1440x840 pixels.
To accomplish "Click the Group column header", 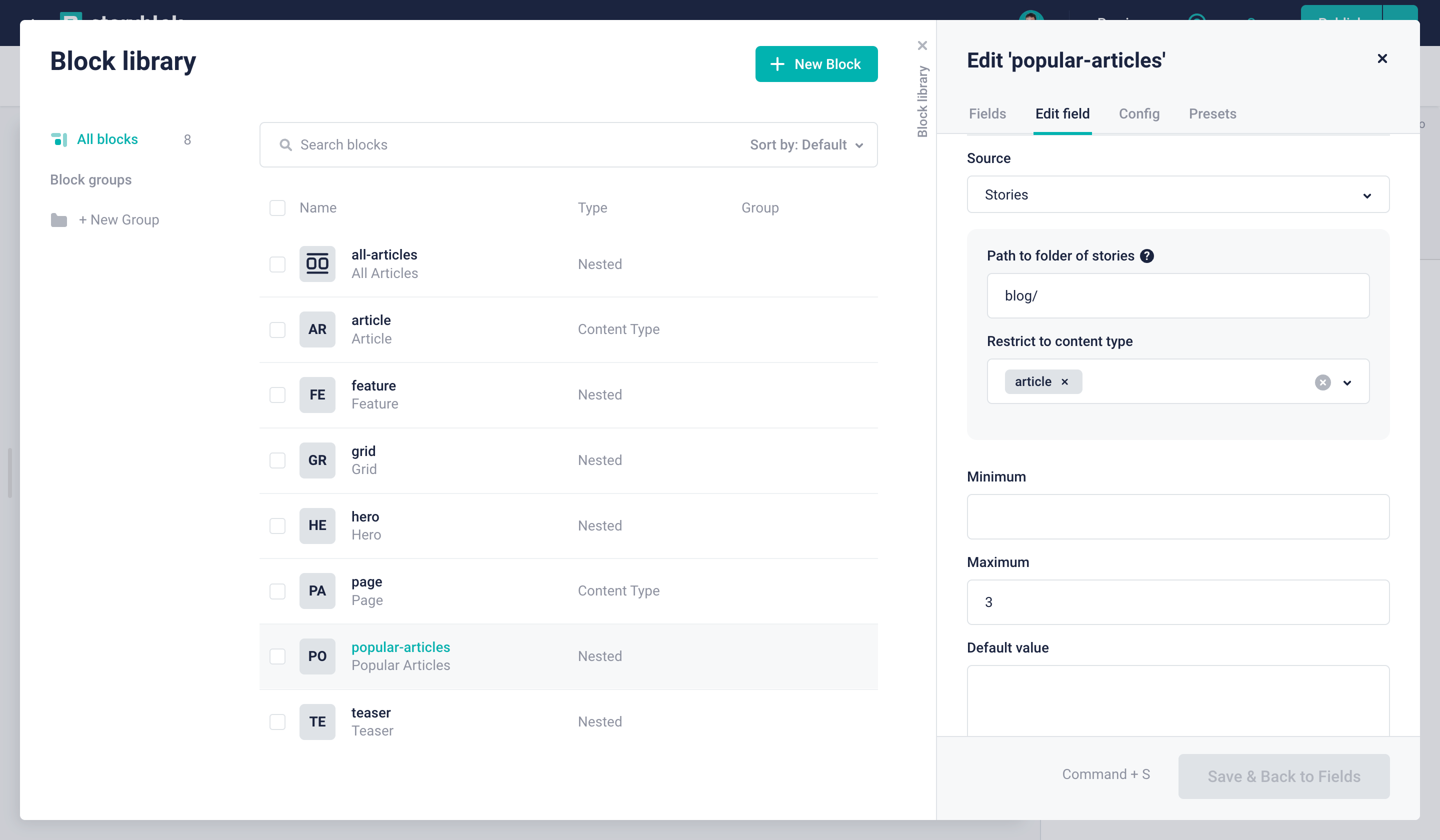I will point(759,208).
